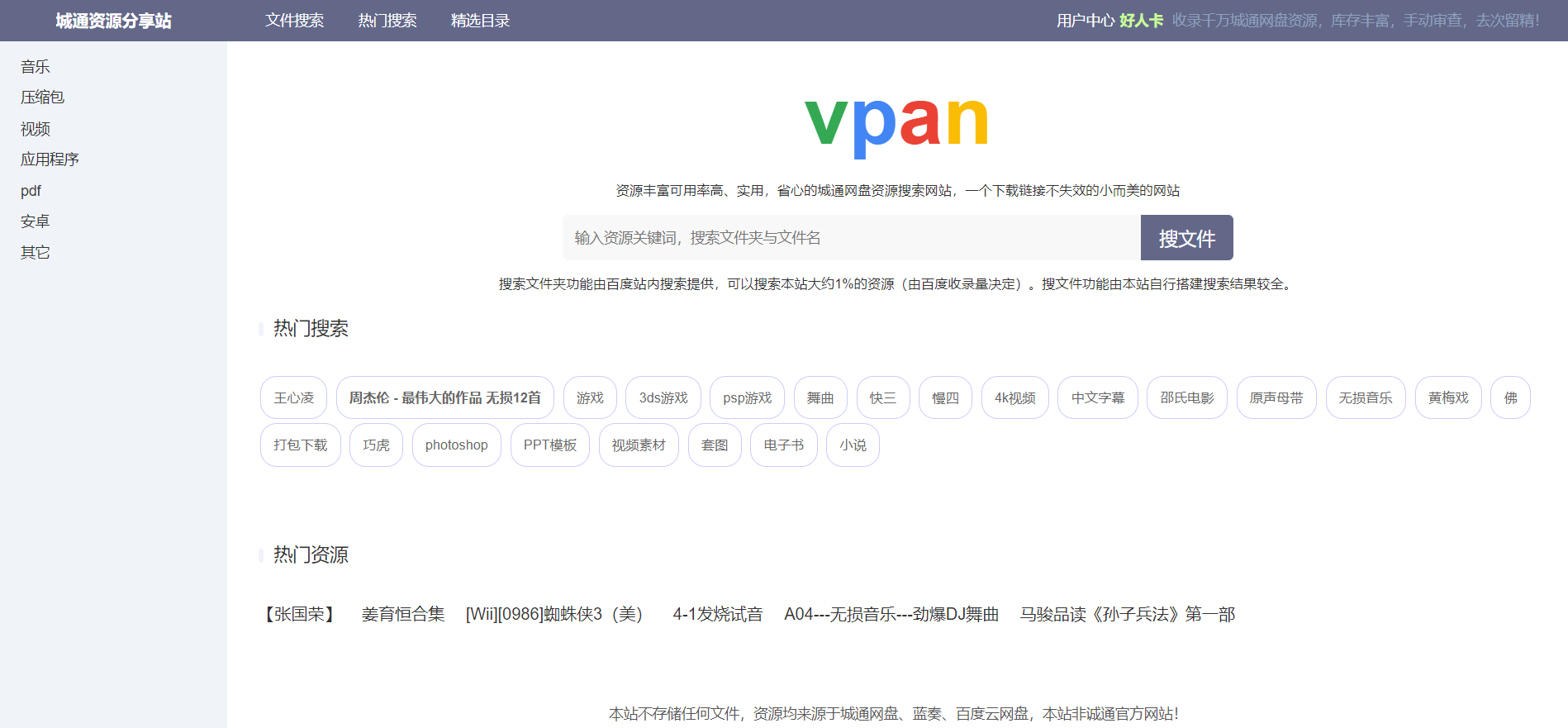Click the 城通资源分享站 site title

113,21
